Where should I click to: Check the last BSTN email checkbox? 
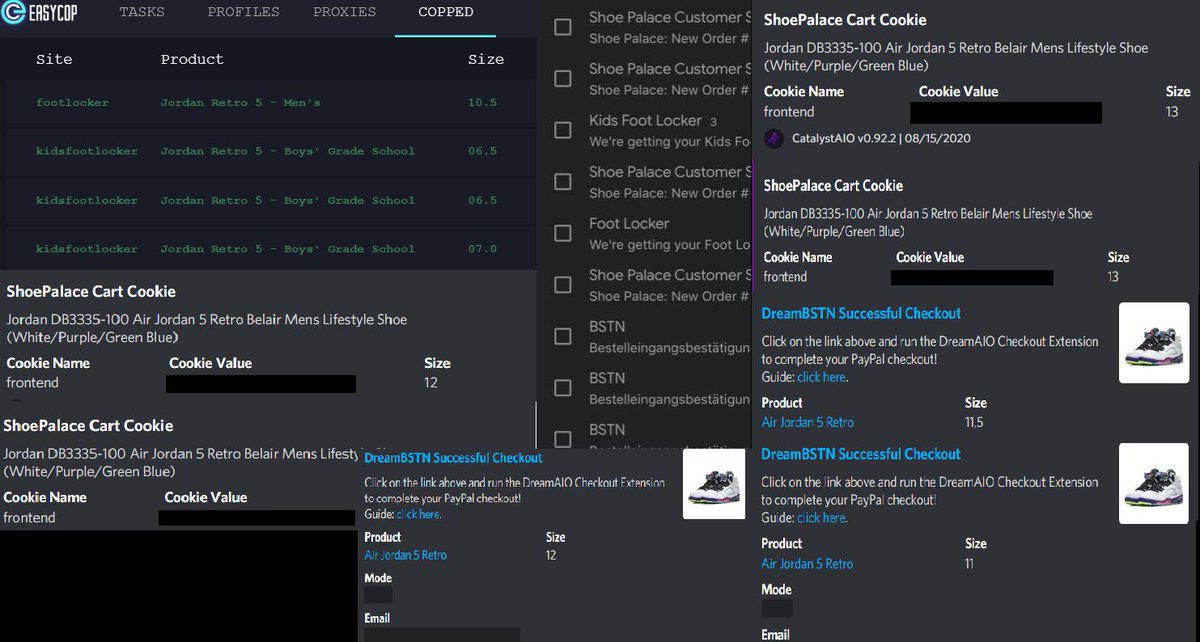click(563, 438)
